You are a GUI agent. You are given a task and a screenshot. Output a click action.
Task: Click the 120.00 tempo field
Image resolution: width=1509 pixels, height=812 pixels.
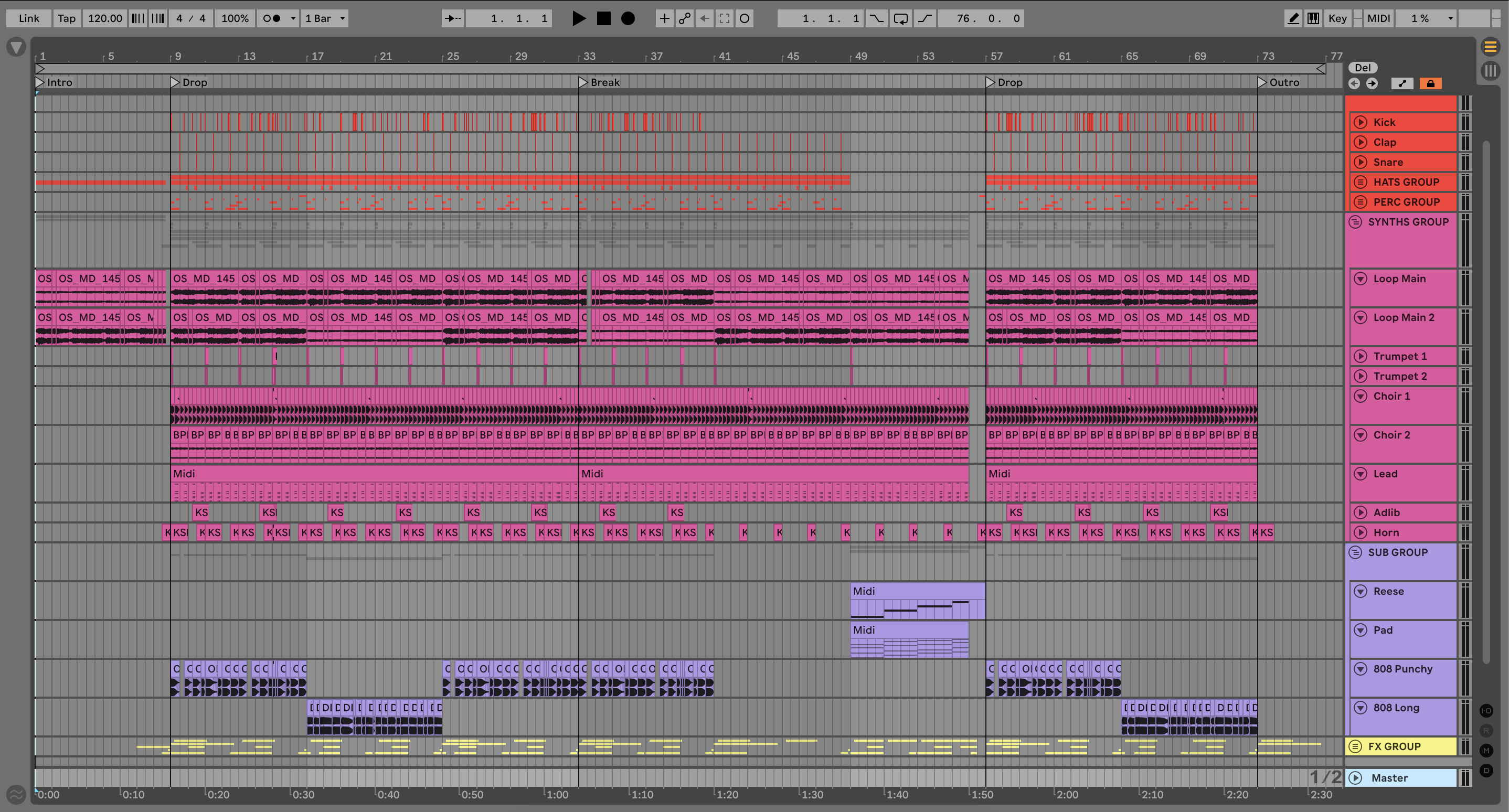pos(105,18)
